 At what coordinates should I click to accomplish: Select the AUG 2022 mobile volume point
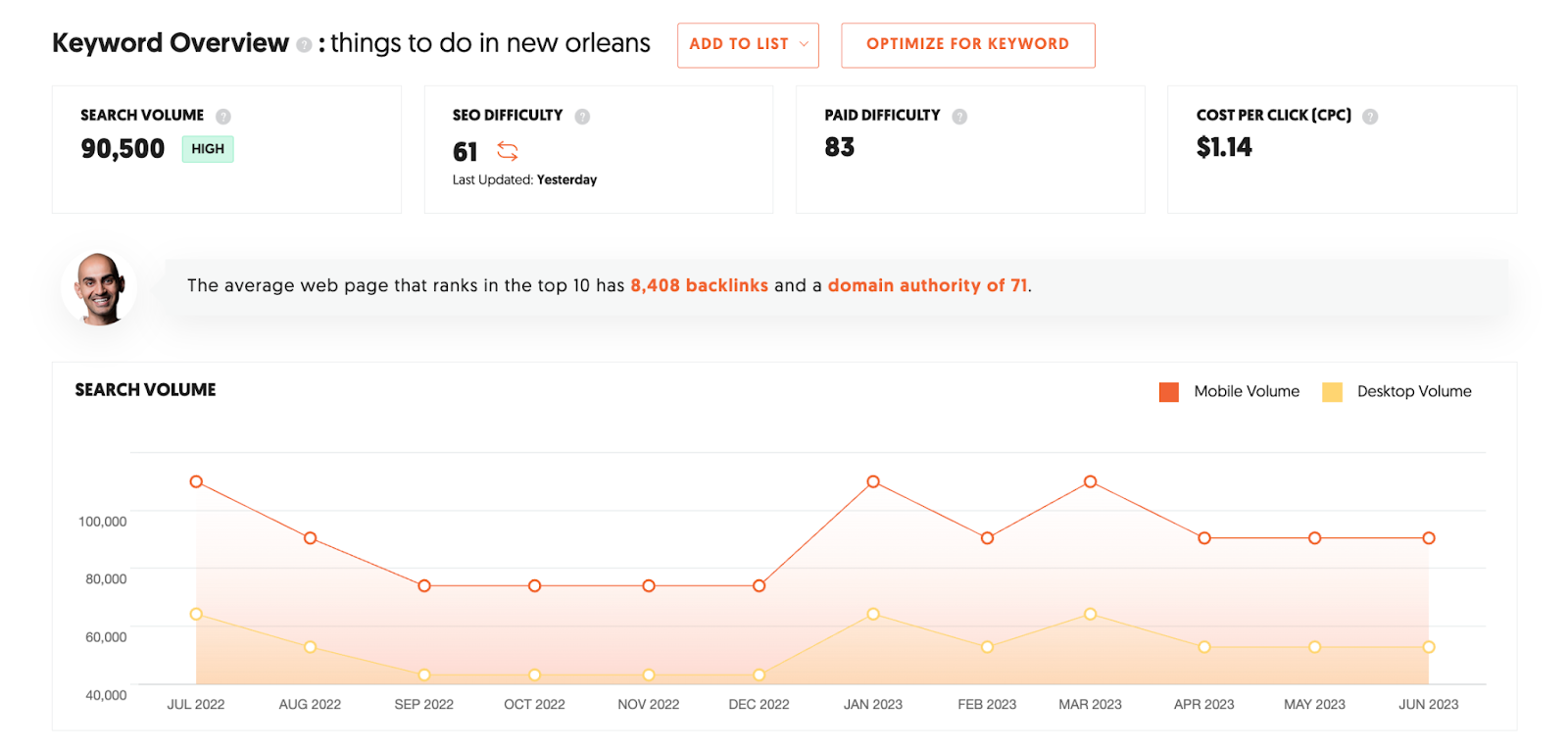[310, 538]
